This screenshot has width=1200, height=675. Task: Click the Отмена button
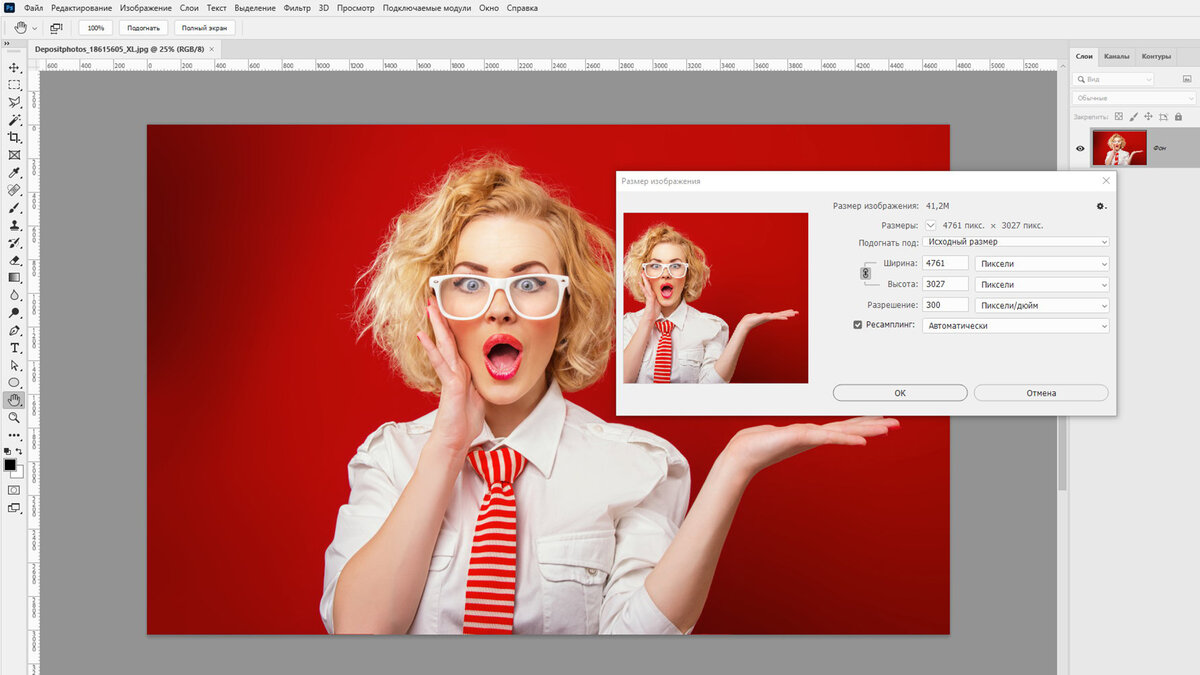pos(1041,393)
